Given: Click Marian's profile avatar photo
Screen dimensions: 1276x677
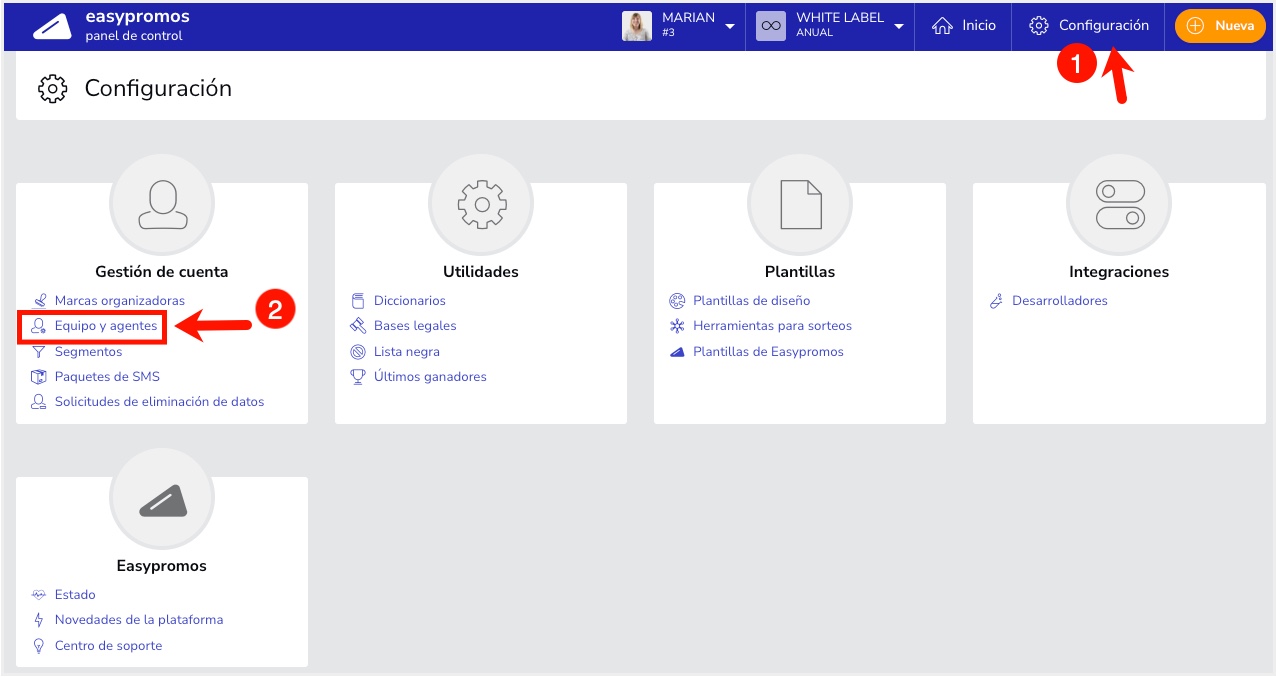Looking at the screenshot, I should [x=637, y=26].
